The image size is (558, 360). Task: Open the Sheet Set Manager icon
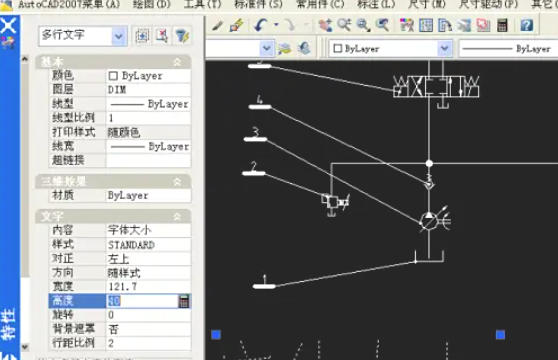pos(464,25)
